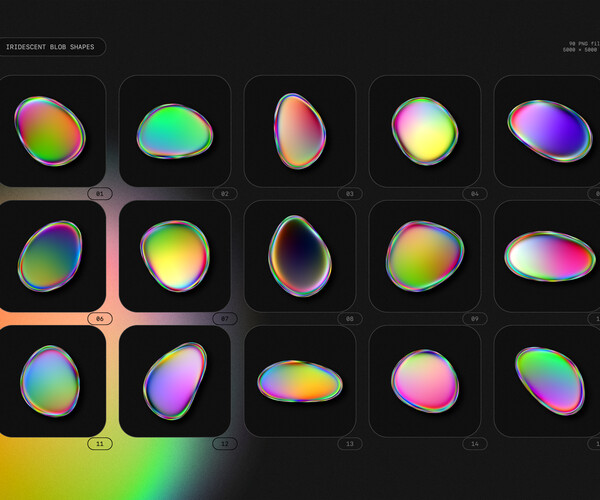The height and width of the screenshot is (500, 600).
Task: Click the '06' number label
Action: [100, 319]
